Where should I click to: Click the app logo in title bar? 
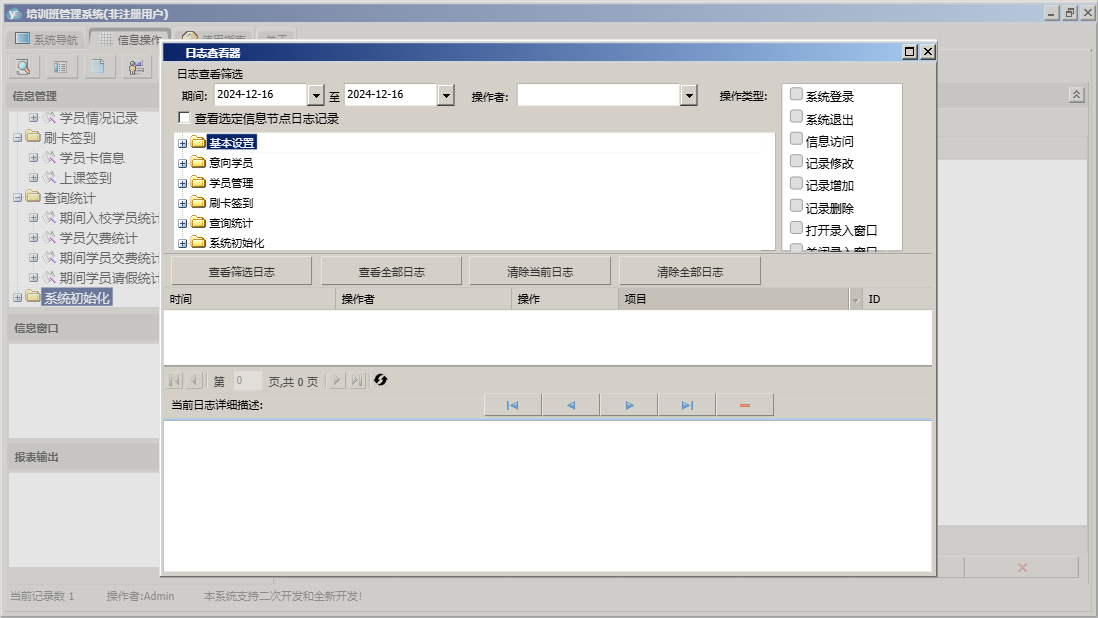point(13,13)
